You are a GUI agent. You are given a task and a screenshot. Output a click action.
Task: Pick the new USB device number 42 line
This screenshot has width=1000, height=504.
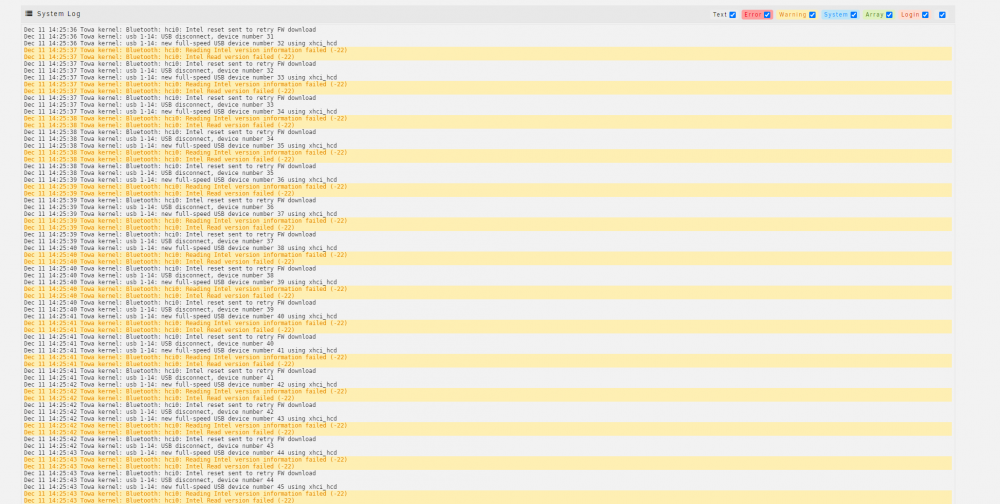[x=180, y=385]
